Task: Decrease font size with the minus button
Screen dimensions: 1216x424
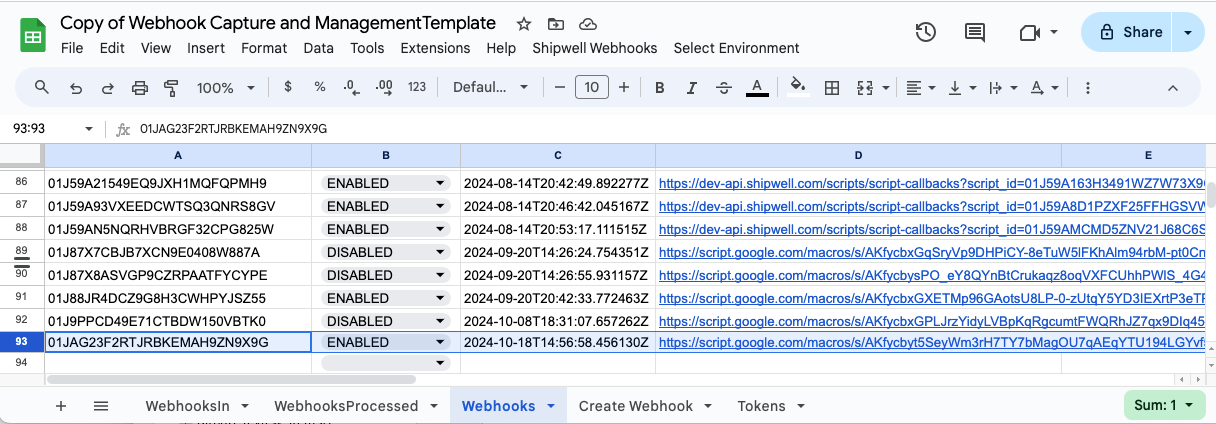Action: [x=560, y=87]
